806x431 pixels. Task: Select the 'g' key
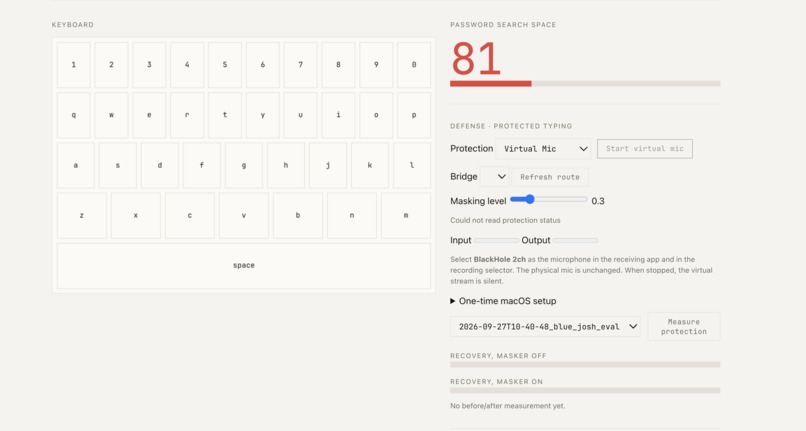tap(244, 166)
